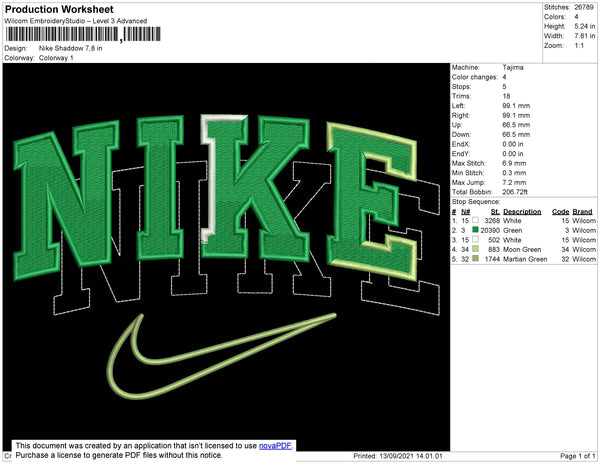Select the max stitch value '6.9 mm'
This screenshot has width=600, height=464.
pyautogui.click(x=514, y=163)
